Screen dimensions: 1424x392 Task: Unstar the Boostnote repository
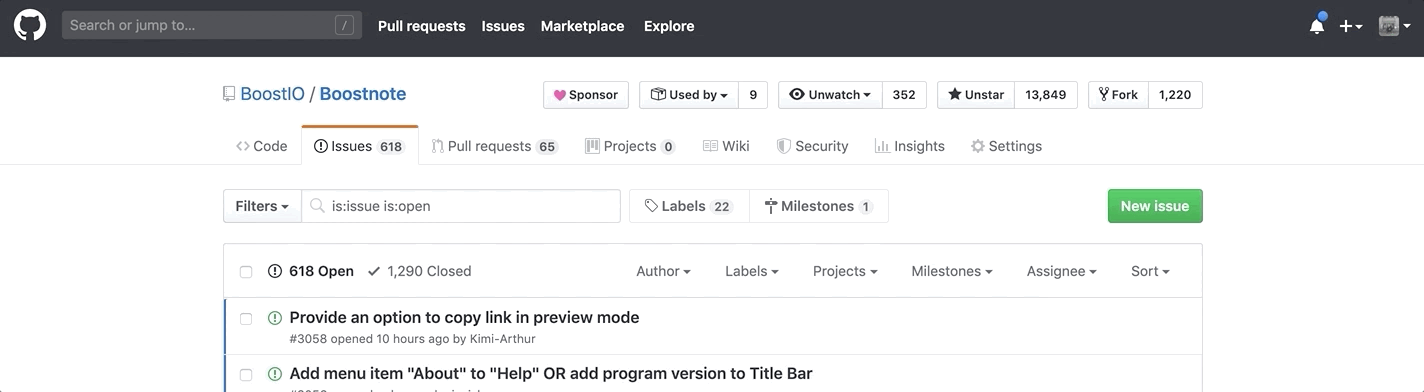[976, 95]
